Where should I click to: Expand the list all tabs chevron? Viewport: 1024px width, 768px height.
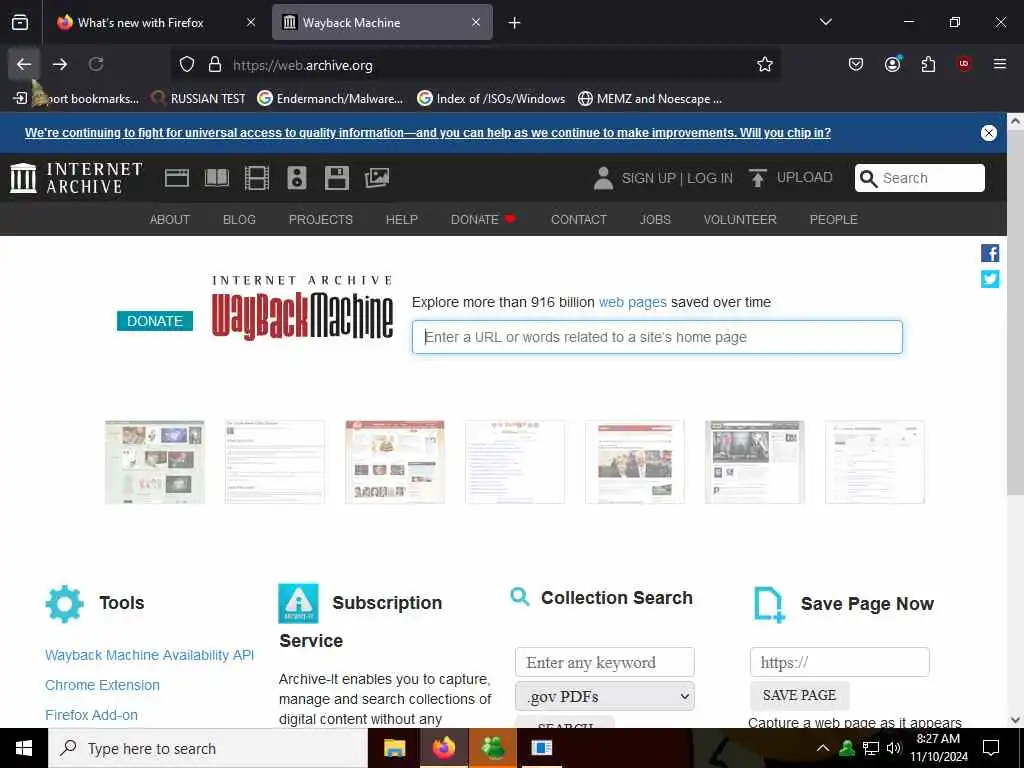825,22
